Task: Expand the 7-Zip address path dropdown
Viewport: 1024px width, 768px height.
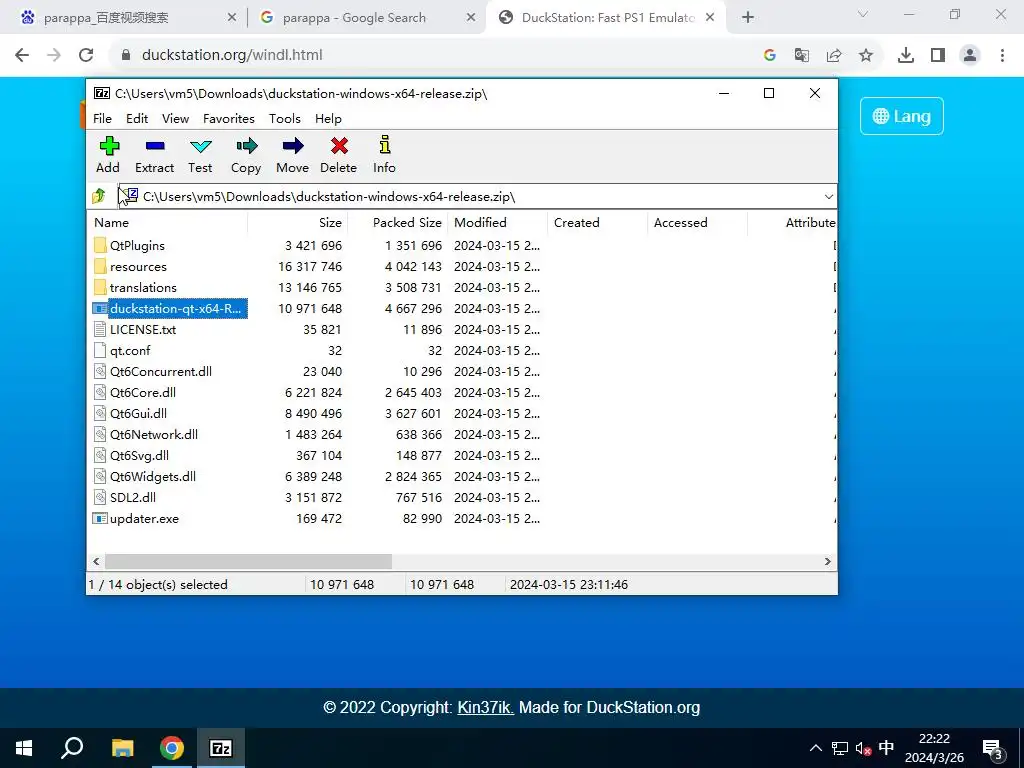Action: (828, 197)
